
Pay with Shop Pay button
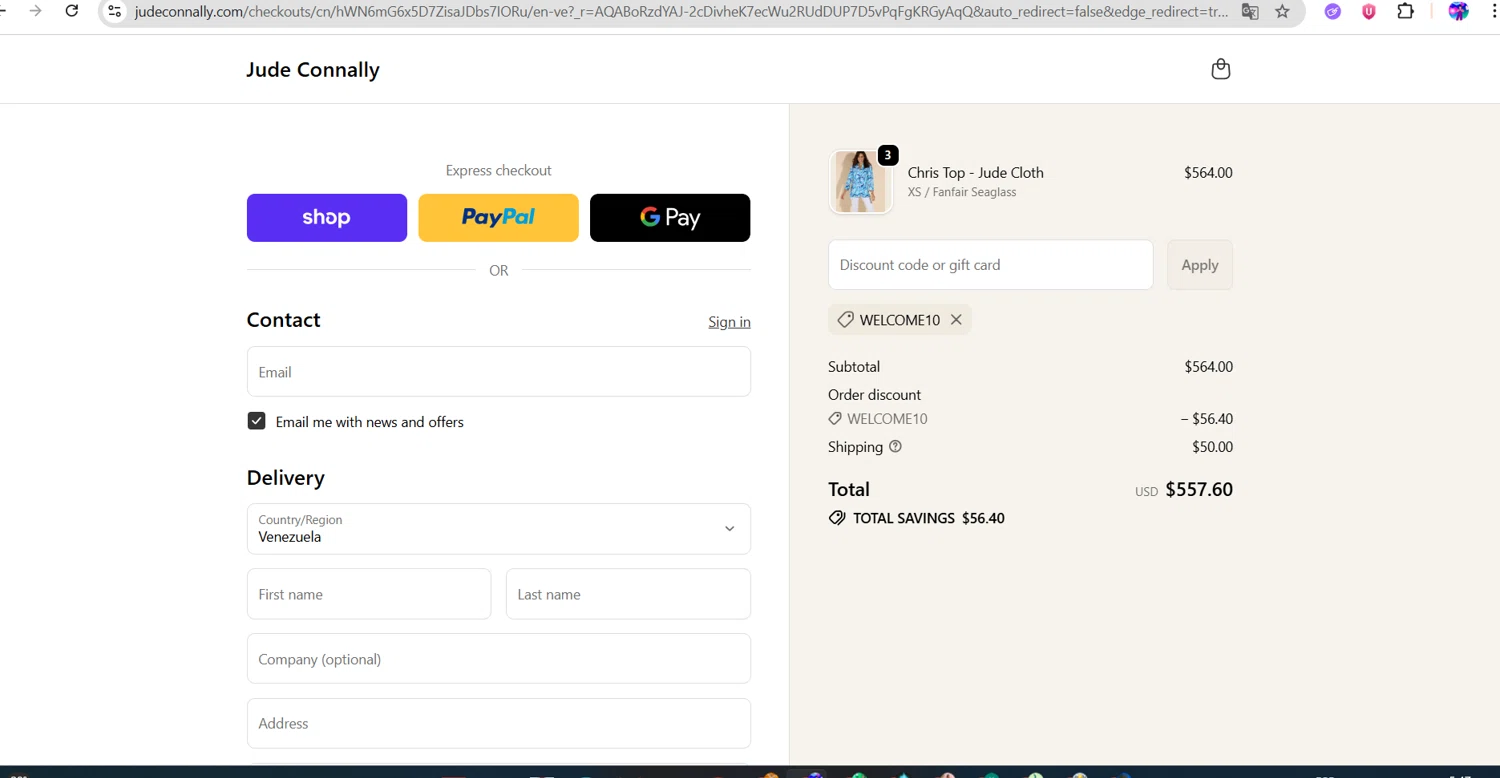327,218
